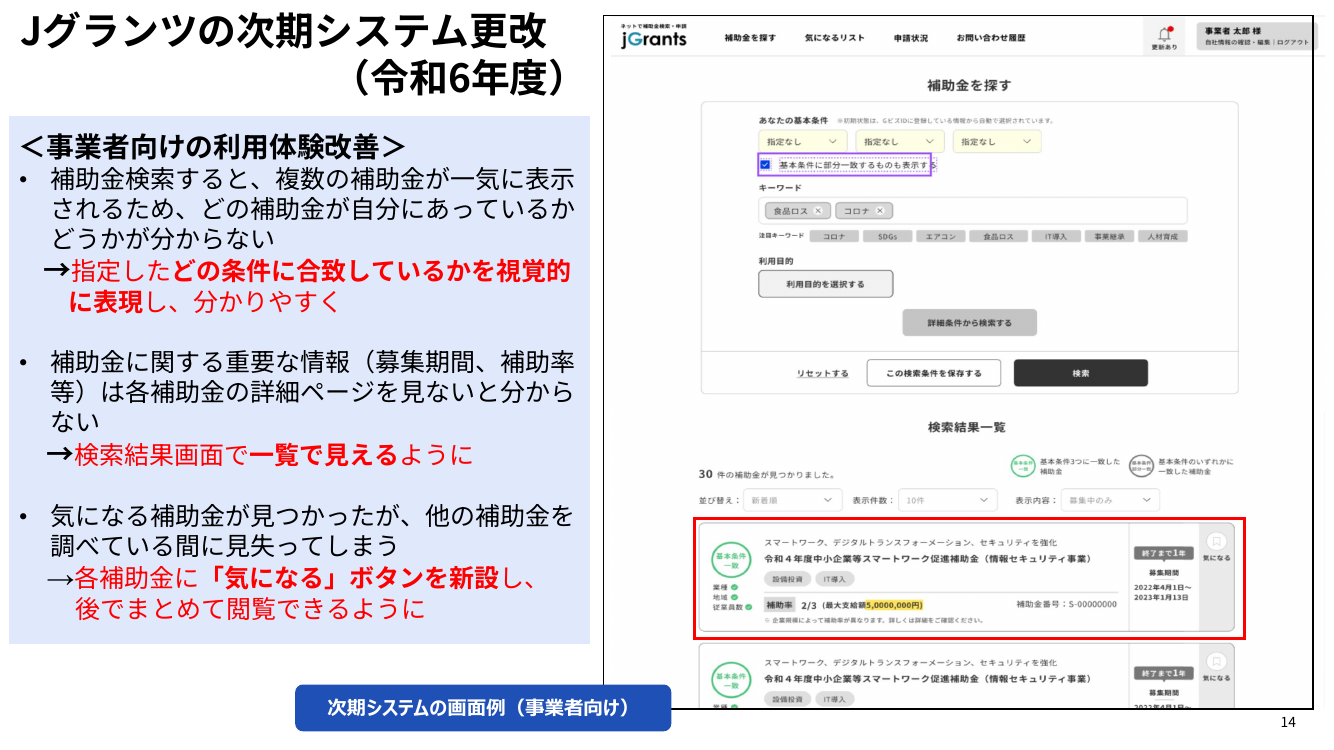Open the first result's 令和4年度中小企業等スマートワーク促進補助金 title
1334x750 pixels.
pyautogui.click(x=927, y=558)
